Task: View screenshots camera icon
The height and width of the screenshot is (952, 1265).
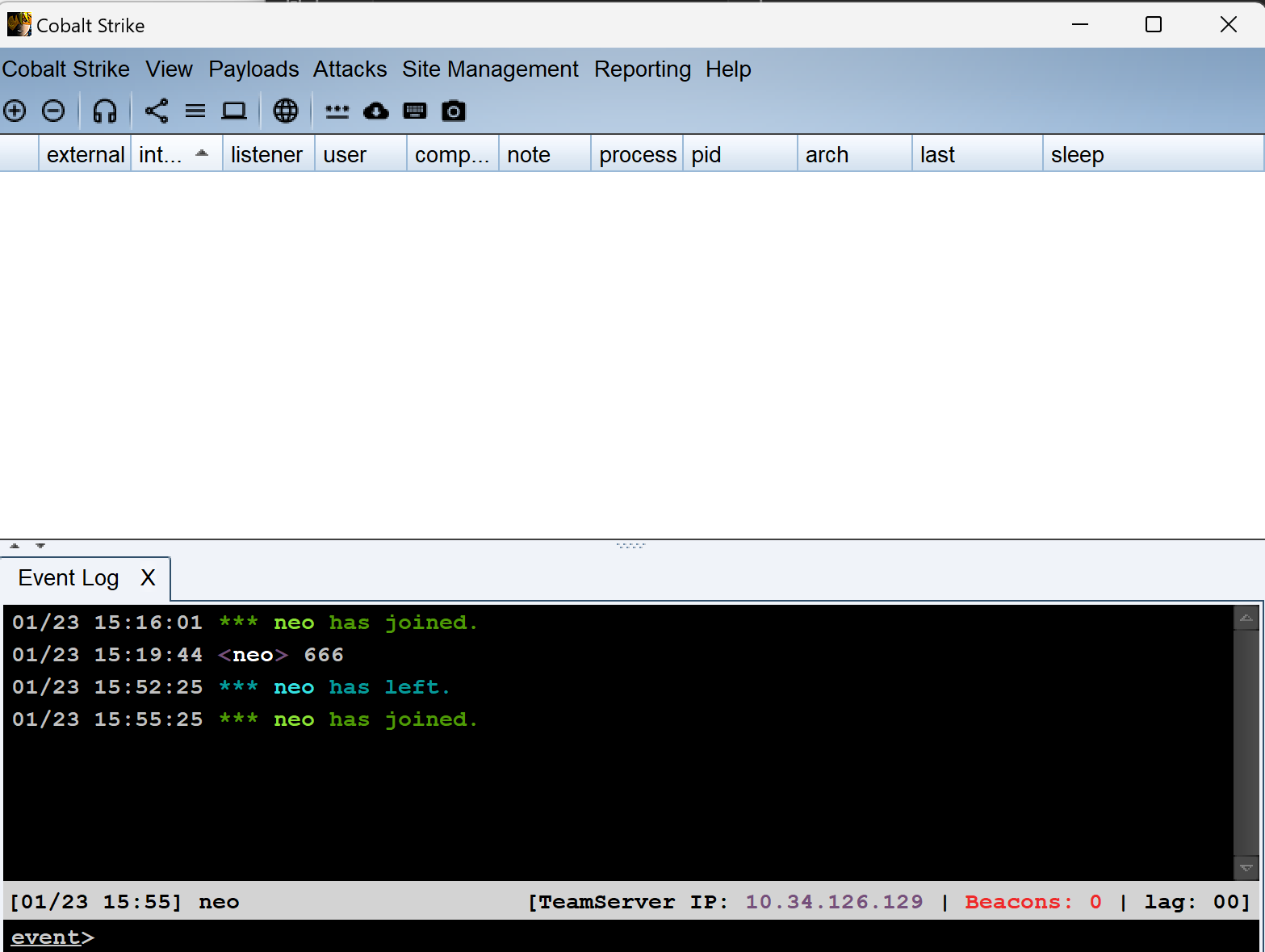Action: click(454, 111)
